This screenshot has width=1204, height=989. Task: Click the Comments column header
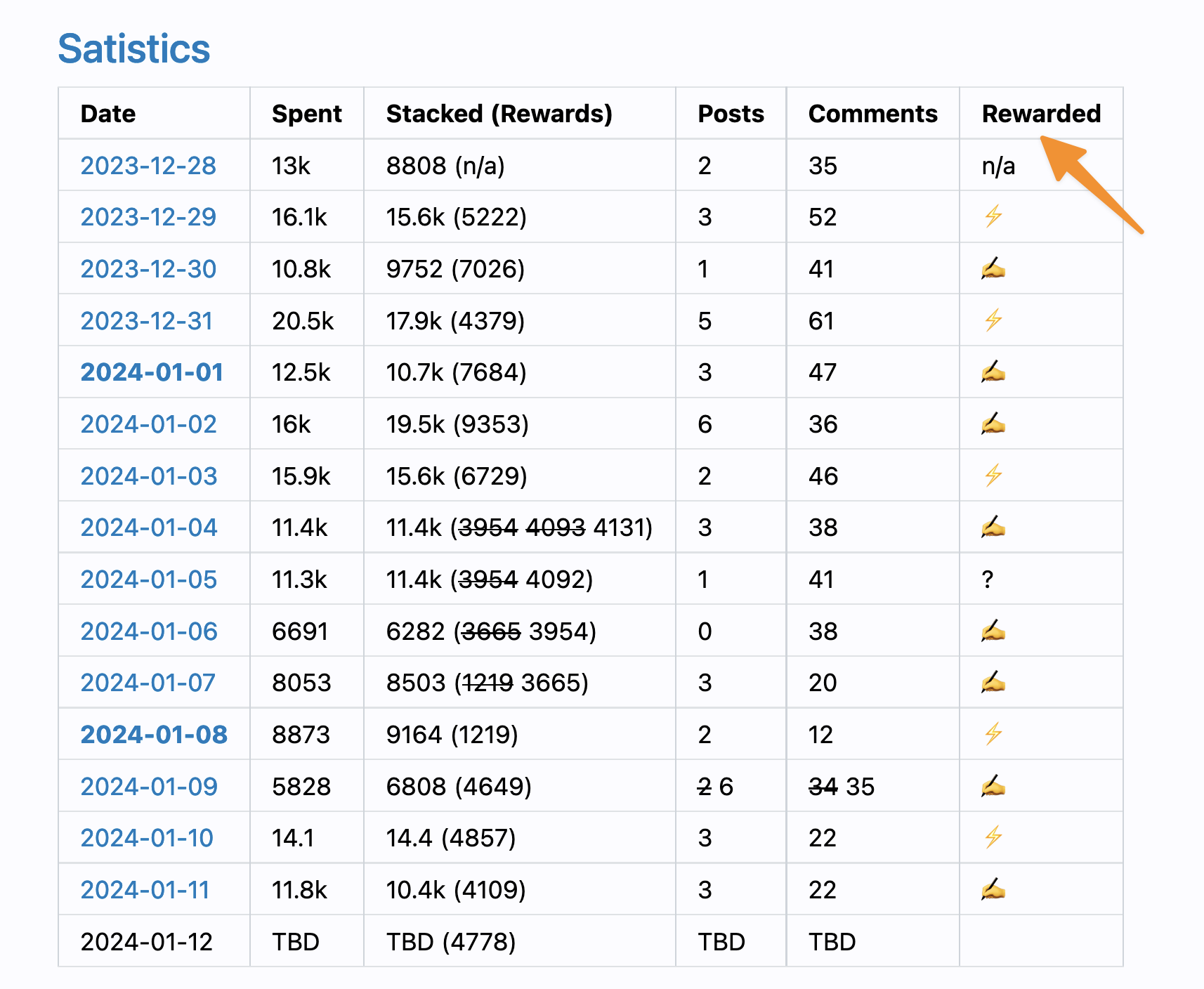[872, 114]
